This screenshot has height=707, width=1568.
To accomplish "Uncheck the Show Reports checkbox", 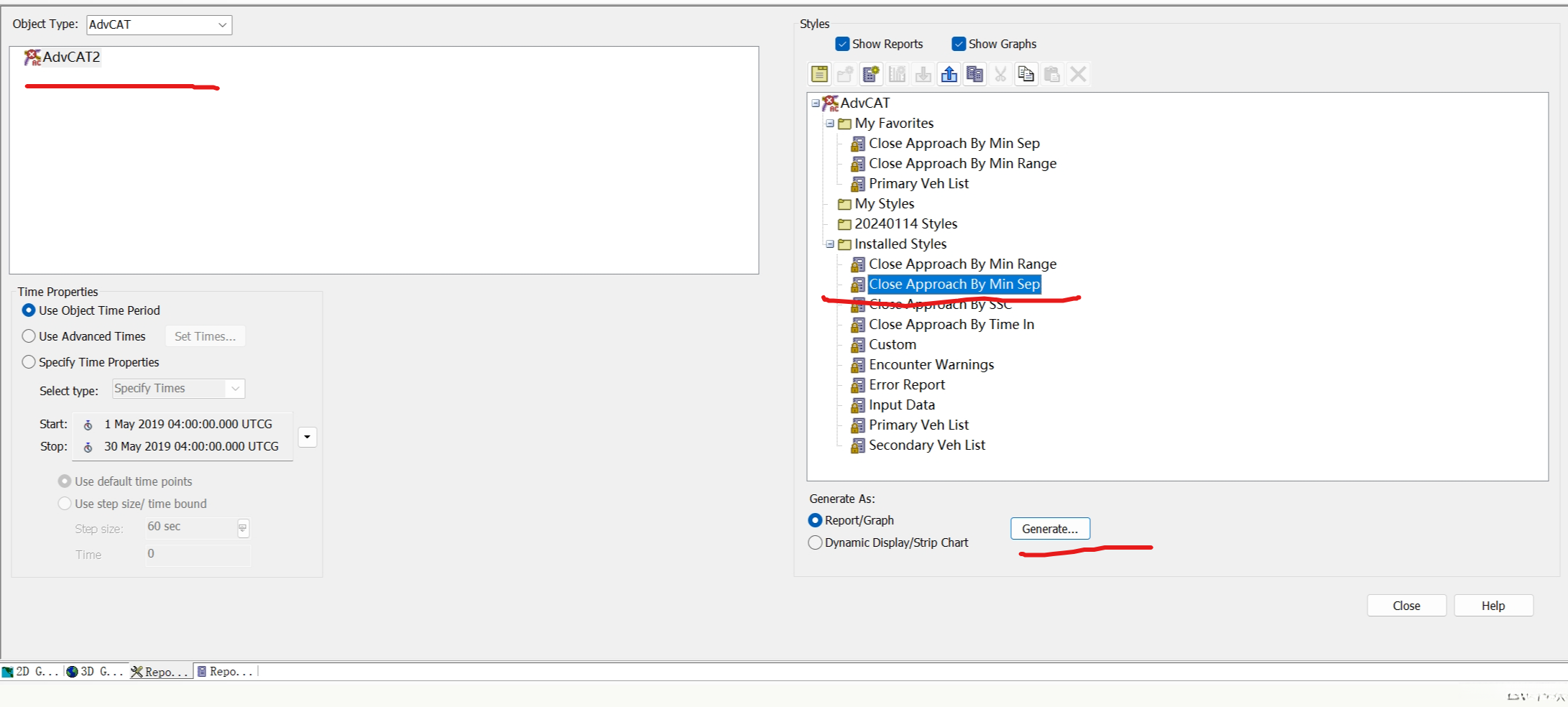I will tap(842, 44).
